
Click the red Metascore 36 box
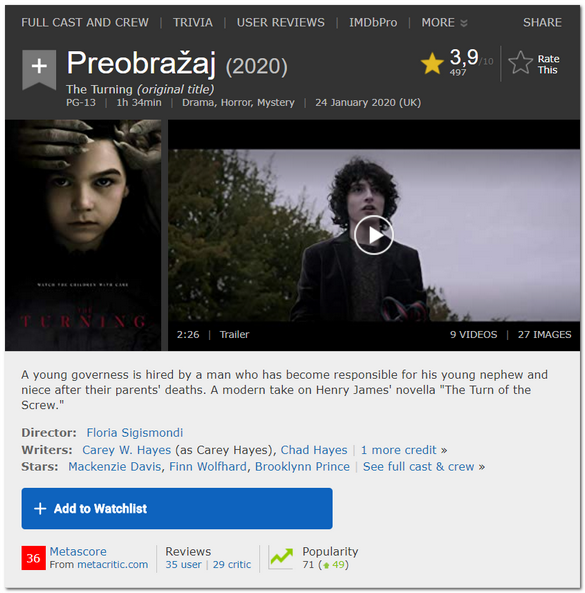click(x=33, y=558)
